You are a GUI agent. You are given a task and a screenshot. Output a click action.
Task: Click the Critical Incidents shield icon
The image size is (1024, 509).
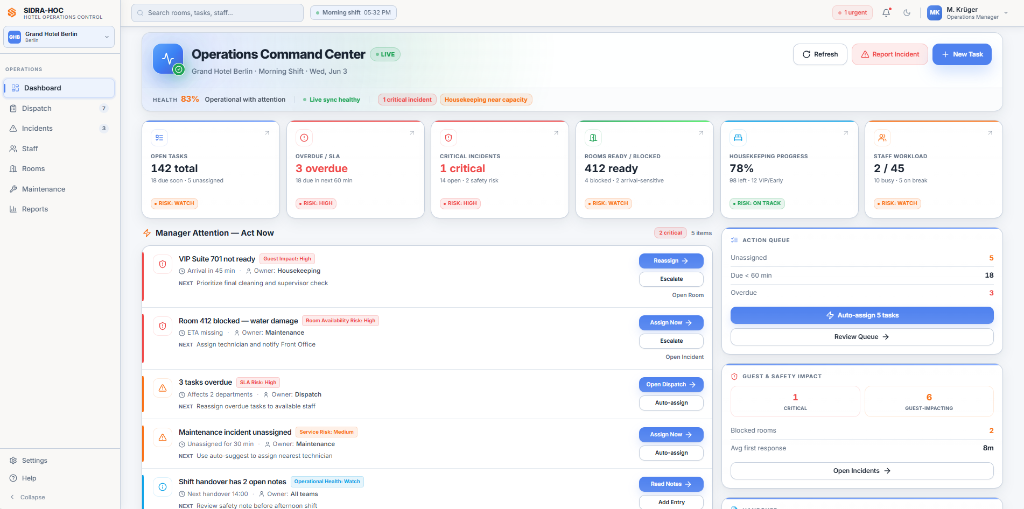[x=448, y=137]
